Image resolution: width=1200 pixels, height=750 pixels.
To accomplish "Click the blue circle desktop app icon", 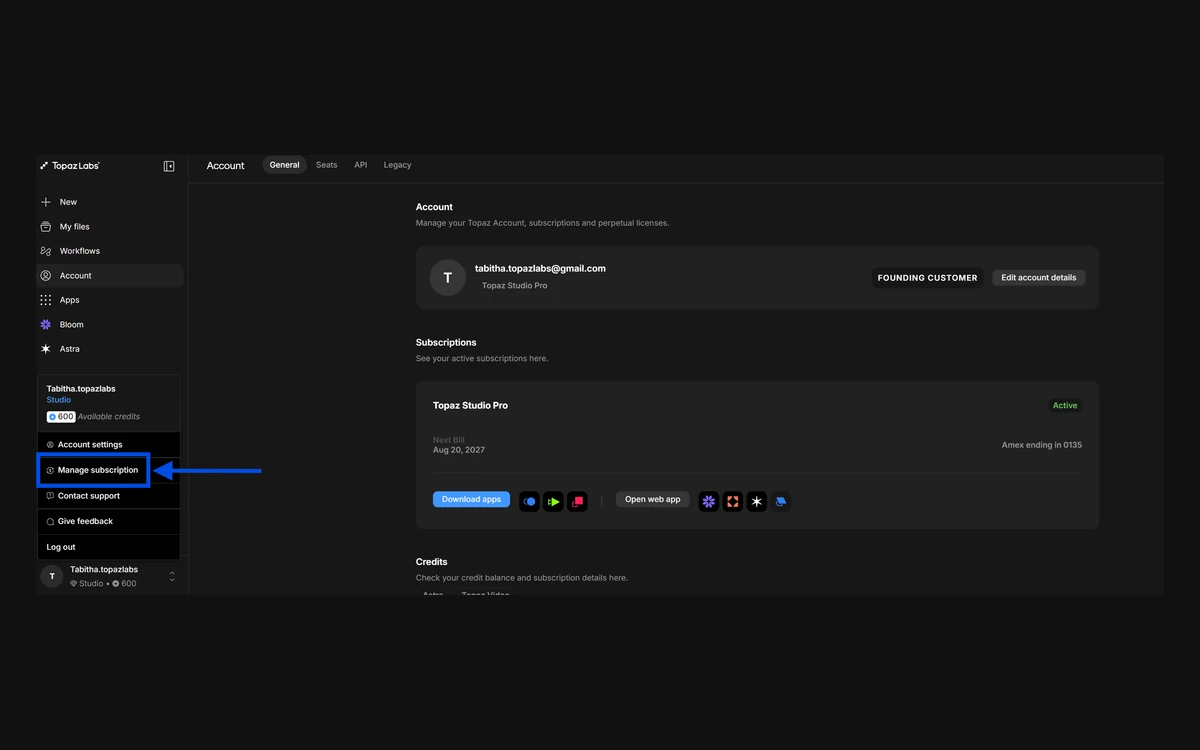I will 530,501.
